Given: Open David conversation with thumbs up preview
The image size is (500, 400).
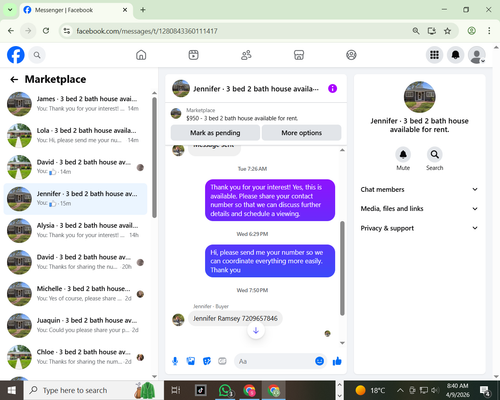Looking at the screenshot, I should click(x=75, y=167).
